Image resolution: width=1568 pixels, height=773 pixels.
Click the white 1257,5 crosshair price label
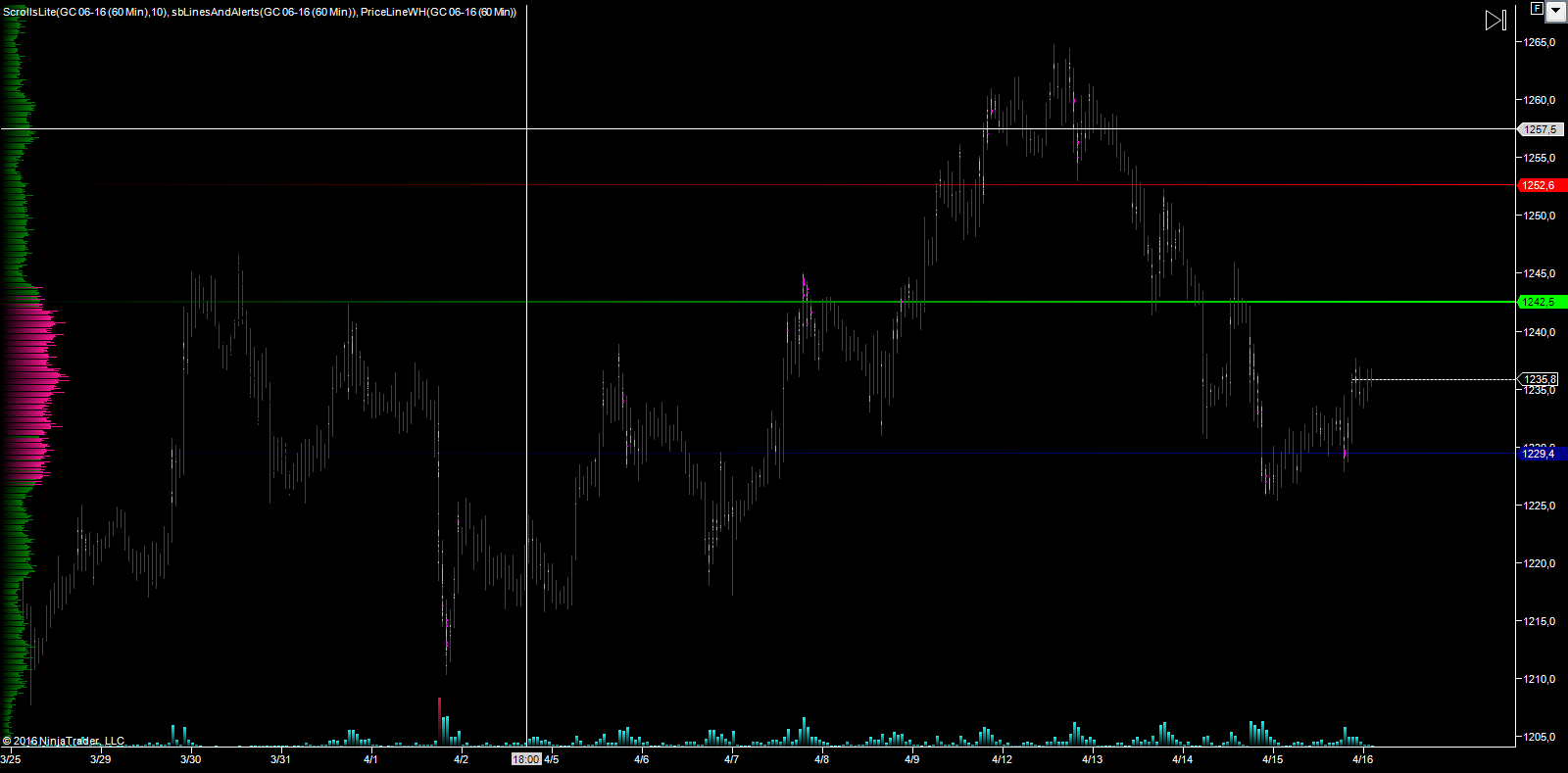(1540, 129)
